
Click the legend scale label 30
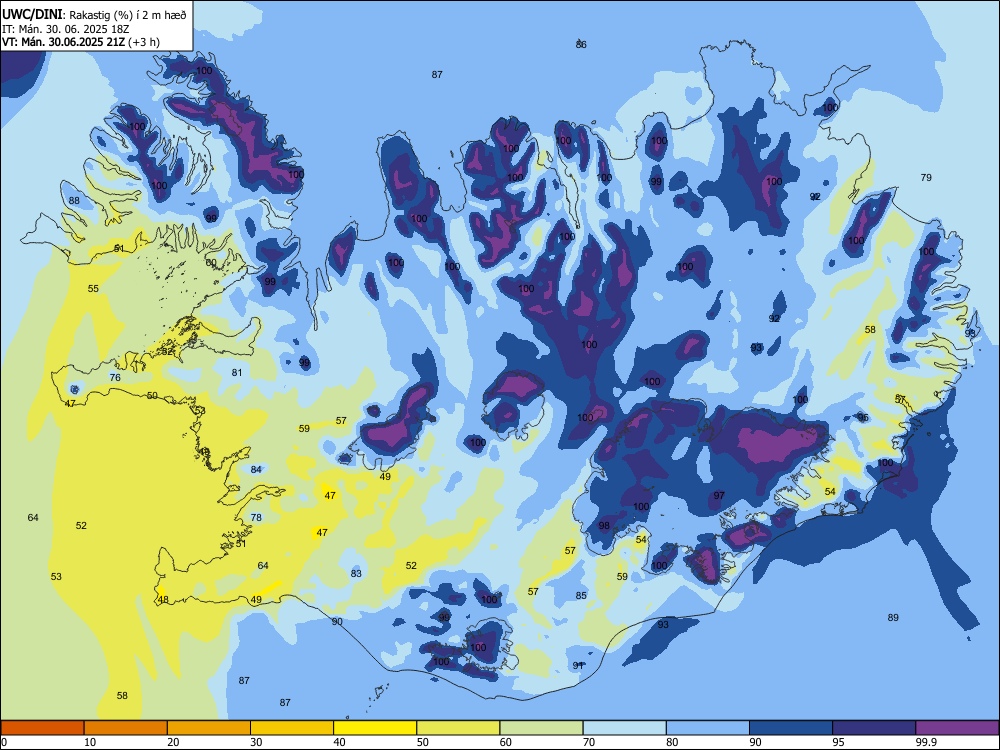[x=256, y=742]
